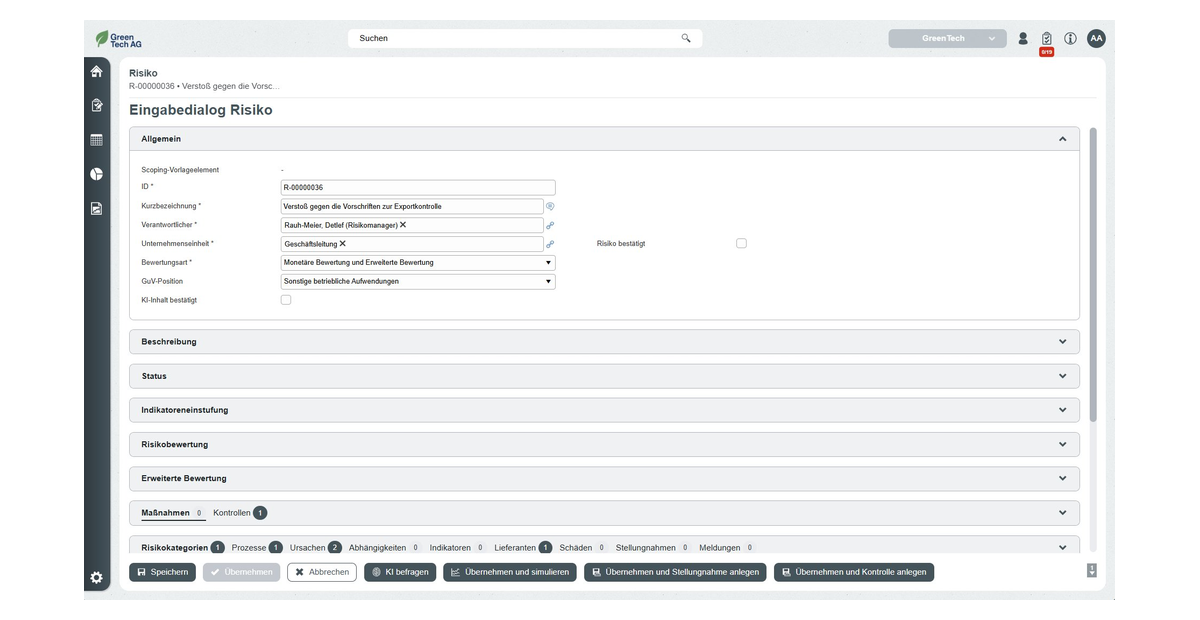Click the KI befragen button
The width and height of the screenshot is (1200, 620).
(399, 573)
